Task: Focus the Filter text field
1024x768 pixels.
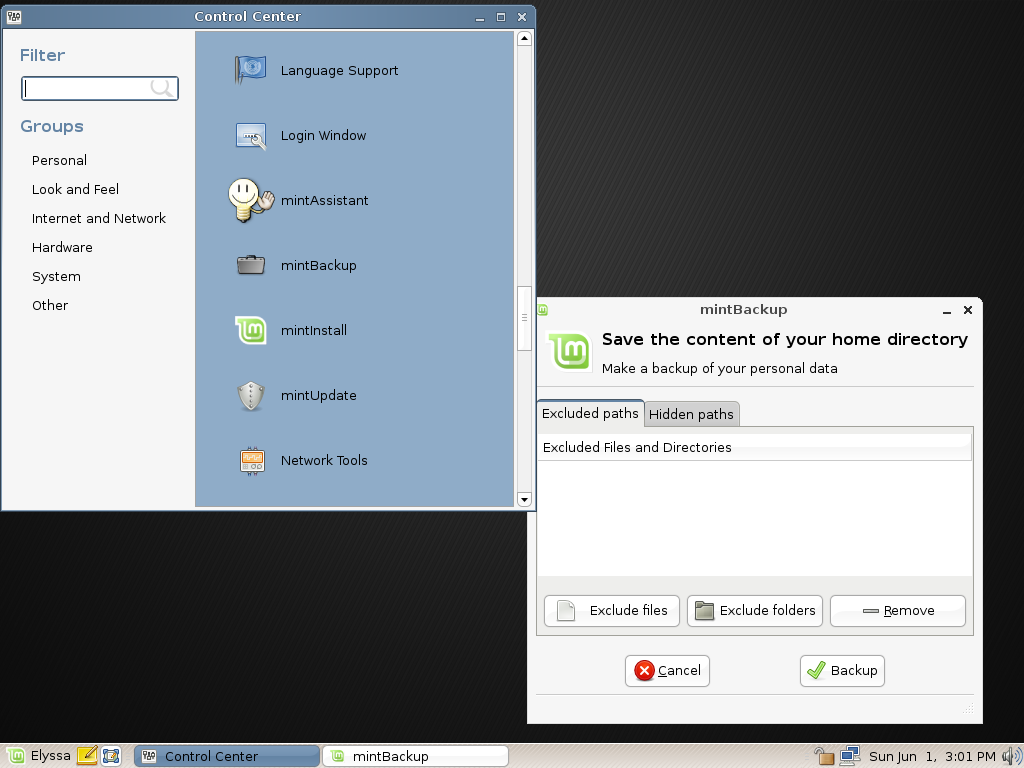Action: (100, 88)
